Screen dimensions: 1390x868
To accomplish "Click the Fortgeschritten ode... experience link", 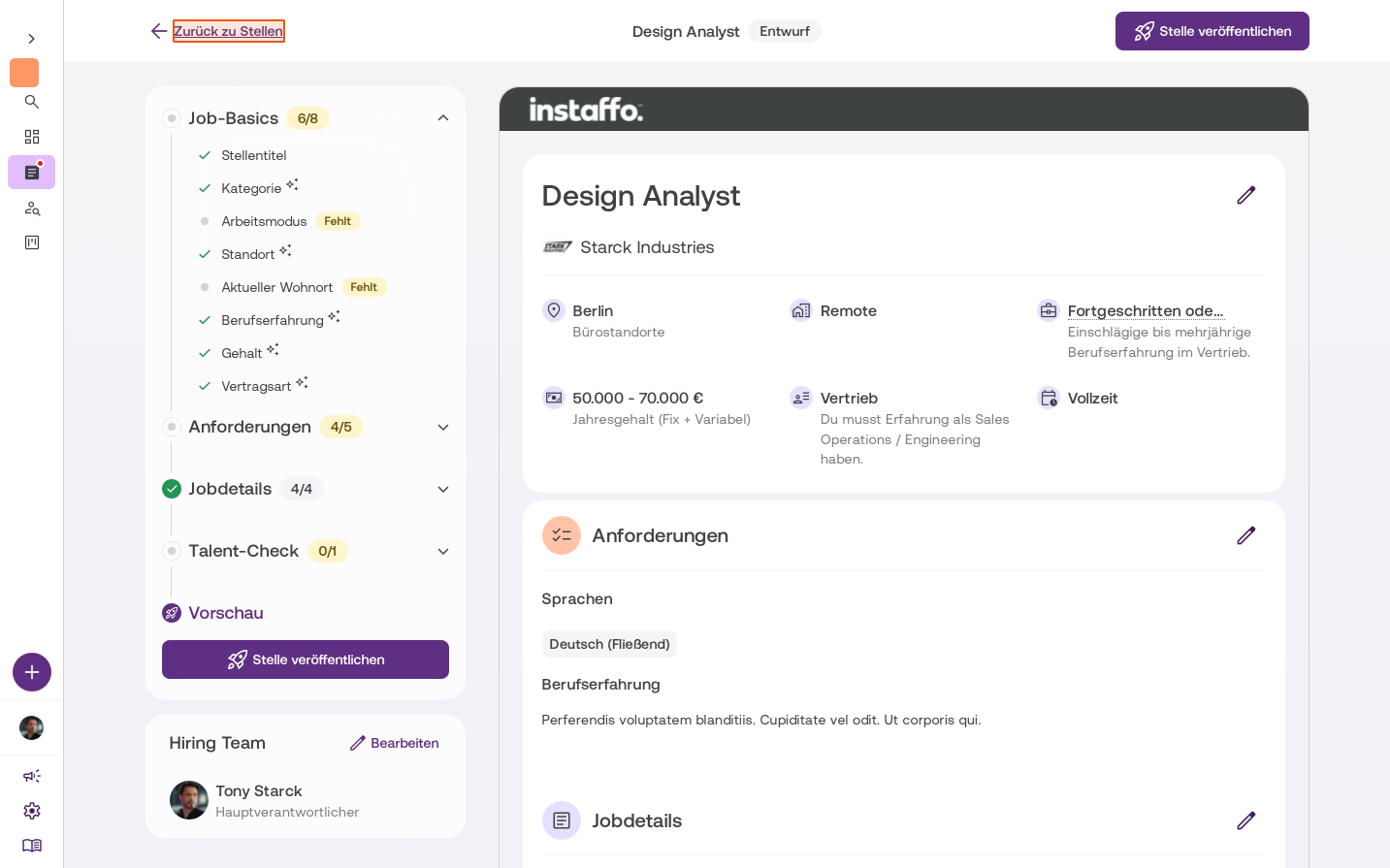I will pyautogui.click(x=1146, y=310).
